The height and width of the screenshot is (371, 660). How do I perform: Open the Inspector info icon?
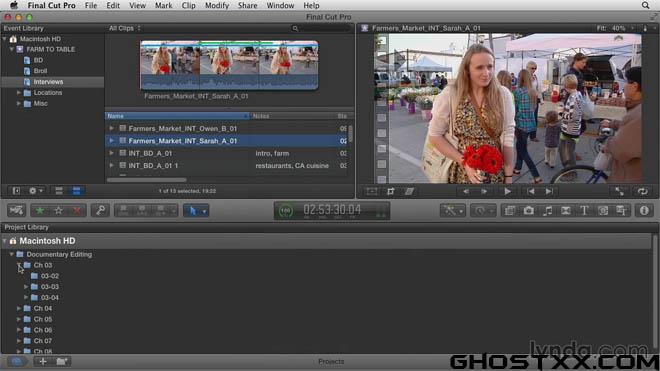click(x=644, y=210)
